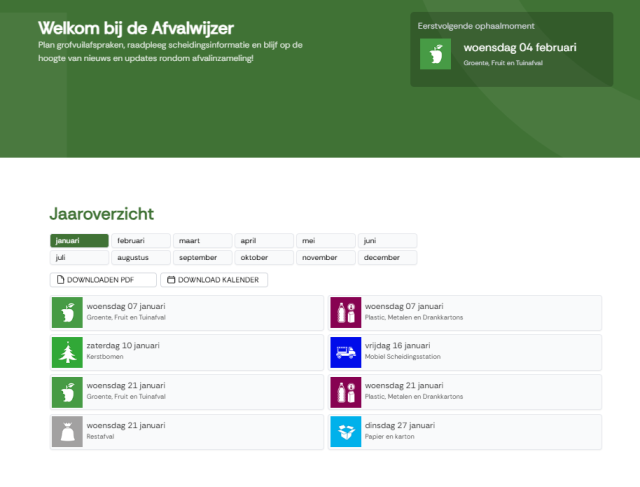Click the DOWNLOADEN PDF button

(x=103, y=280)
